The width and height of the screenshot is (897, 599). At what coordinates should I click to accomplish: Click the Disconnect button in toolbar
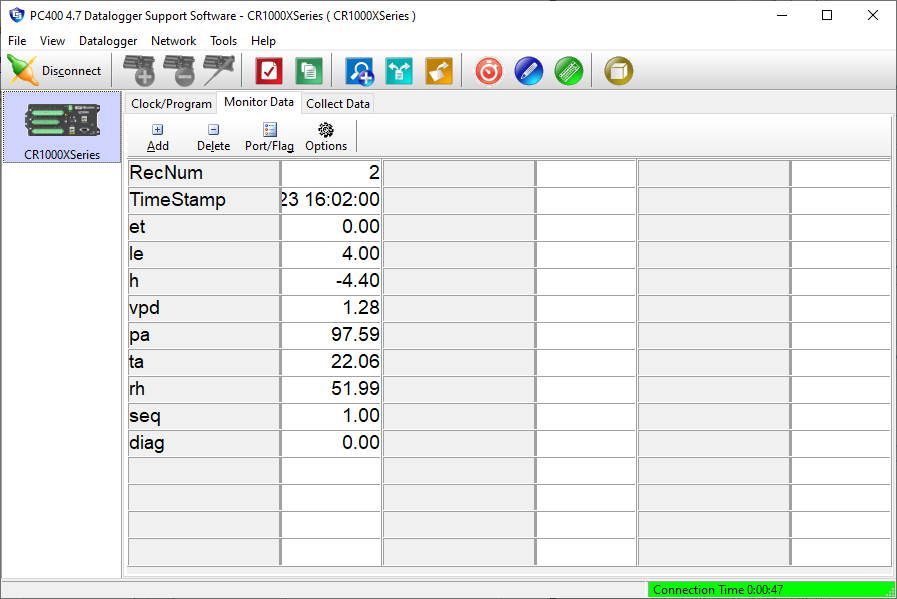pos(55,71)
